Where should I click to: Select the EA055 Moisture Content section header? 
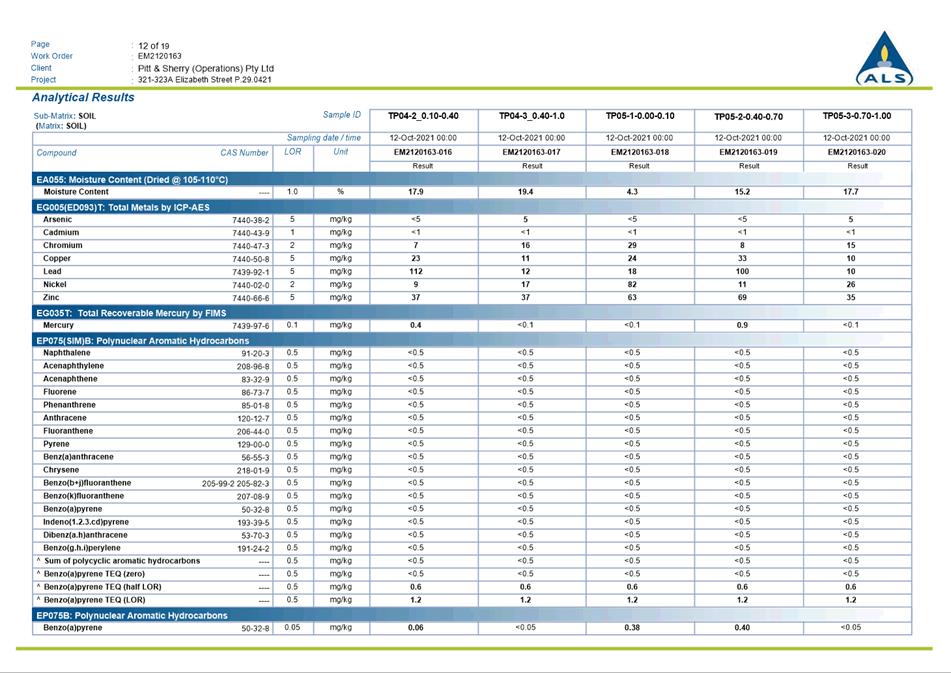(471, 179)
